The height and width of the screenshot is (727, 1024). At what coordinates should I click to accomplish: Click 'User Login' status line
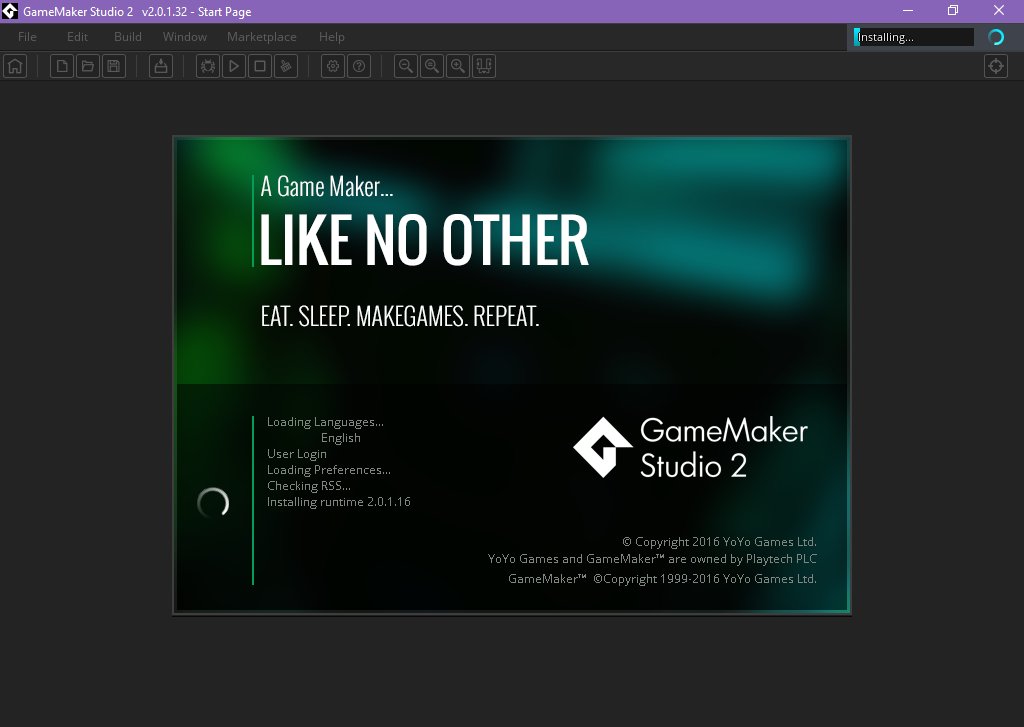[296, 454]
